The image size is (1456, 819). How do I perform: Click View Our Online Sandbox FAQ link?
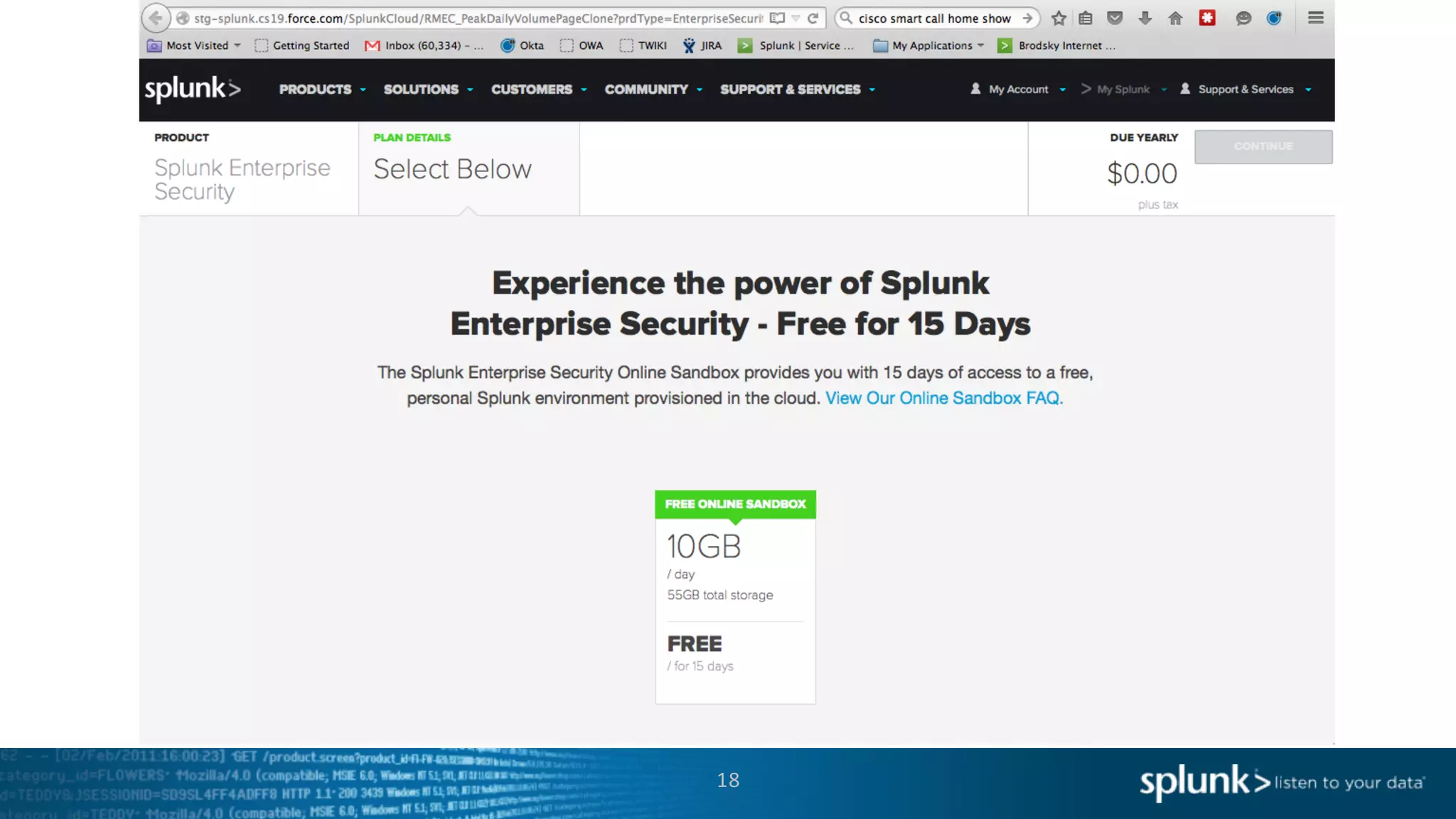coord(943,398)
